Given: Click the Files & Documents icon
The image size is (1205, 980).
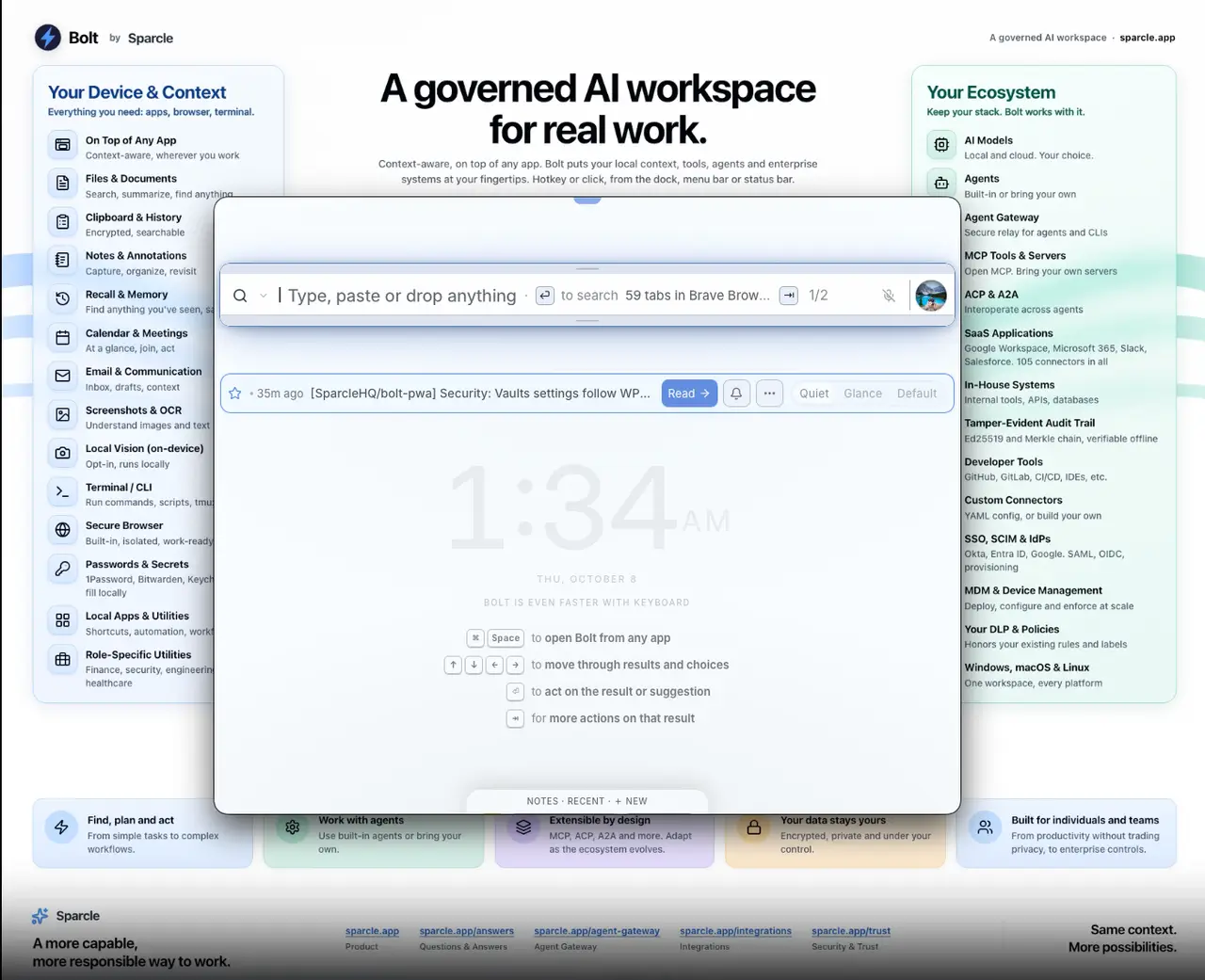Looking at the screenshot, I should click(x=63, y=184).
